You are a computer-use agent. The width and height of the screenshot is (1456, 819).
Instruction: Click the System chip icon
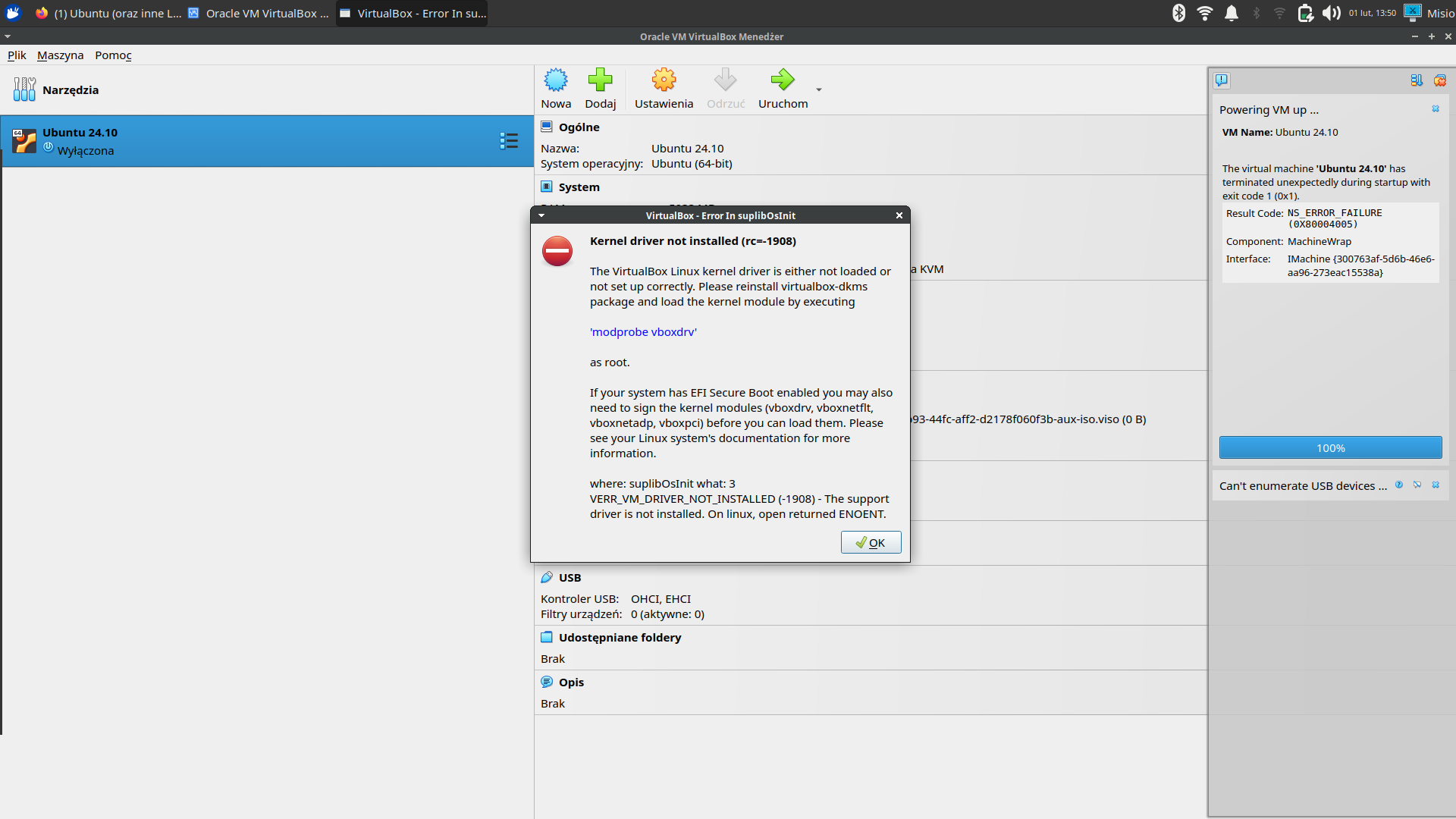click(547, 187)
